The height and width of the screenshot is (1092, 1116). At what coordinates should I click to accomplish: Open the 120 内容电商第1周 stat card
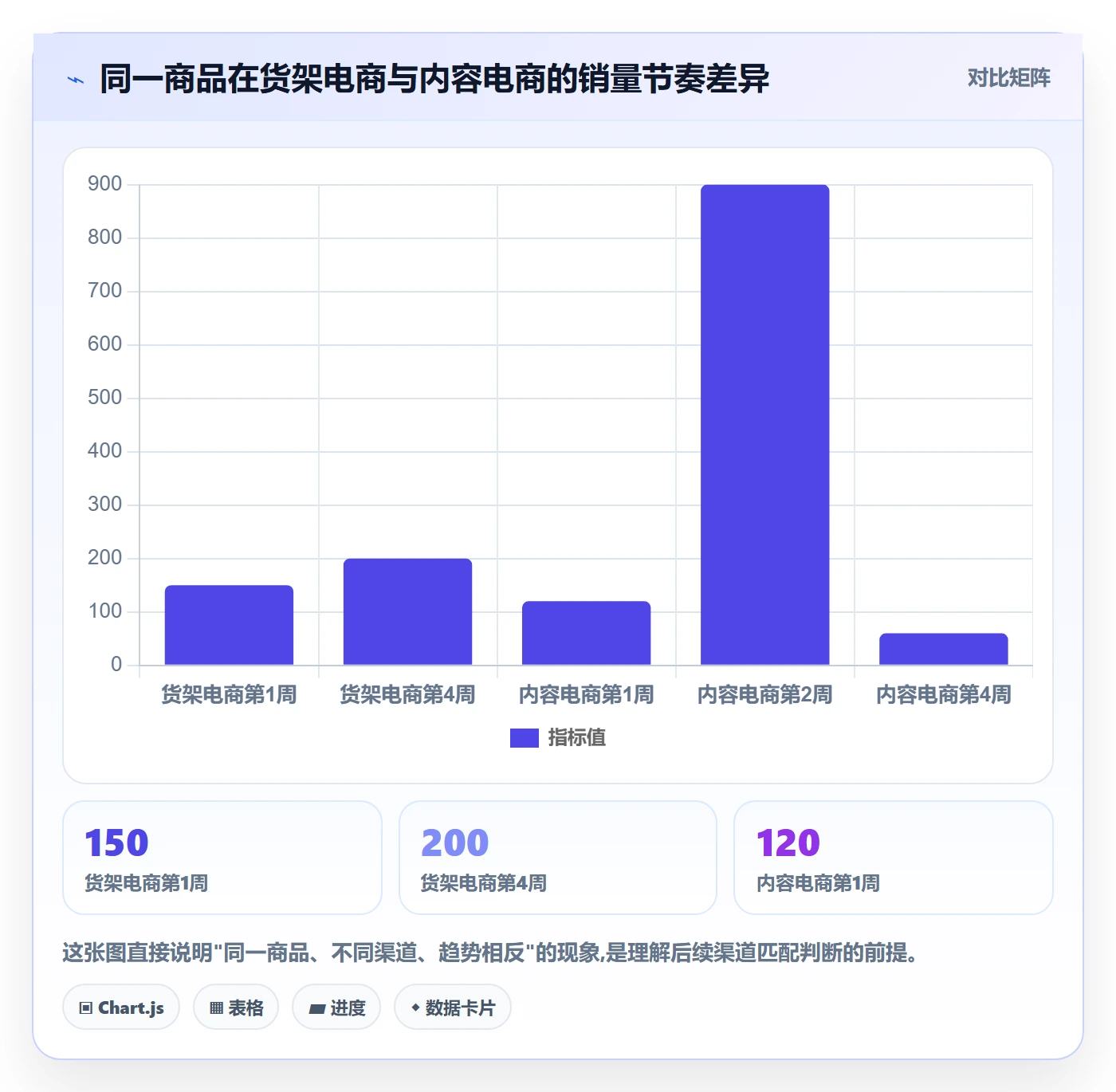click(894, 858)
